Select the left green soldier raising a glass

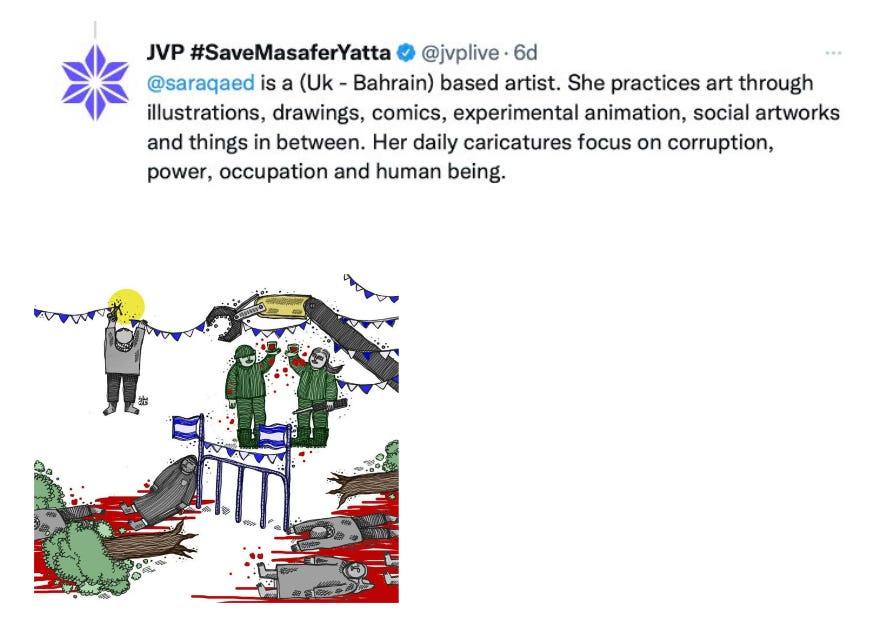[x=248, y=395]
